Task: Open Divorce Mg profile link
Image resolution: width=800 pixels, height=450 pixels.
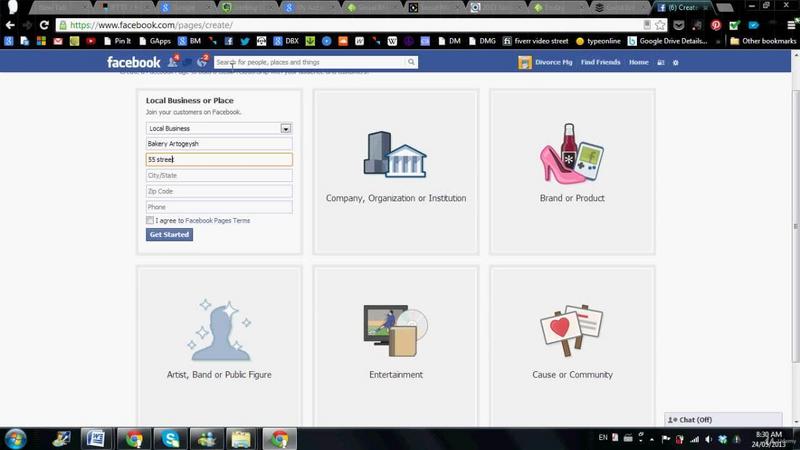Action: 545,62
